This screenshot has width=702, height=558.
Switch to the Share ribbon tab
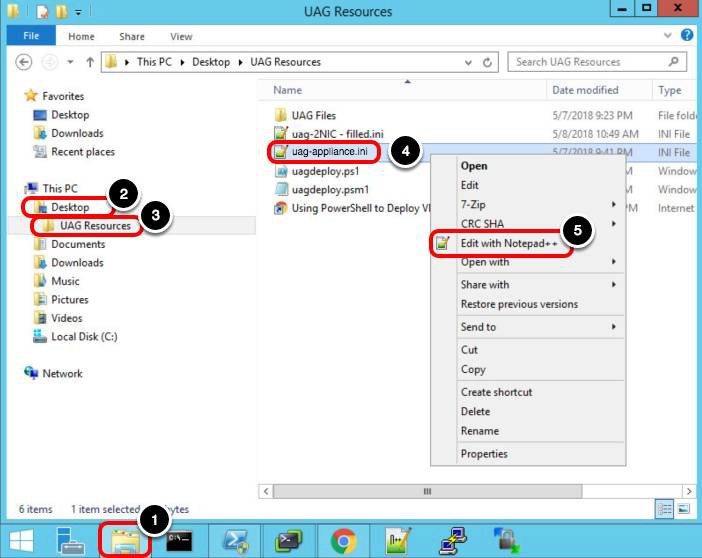coord(132,36)
